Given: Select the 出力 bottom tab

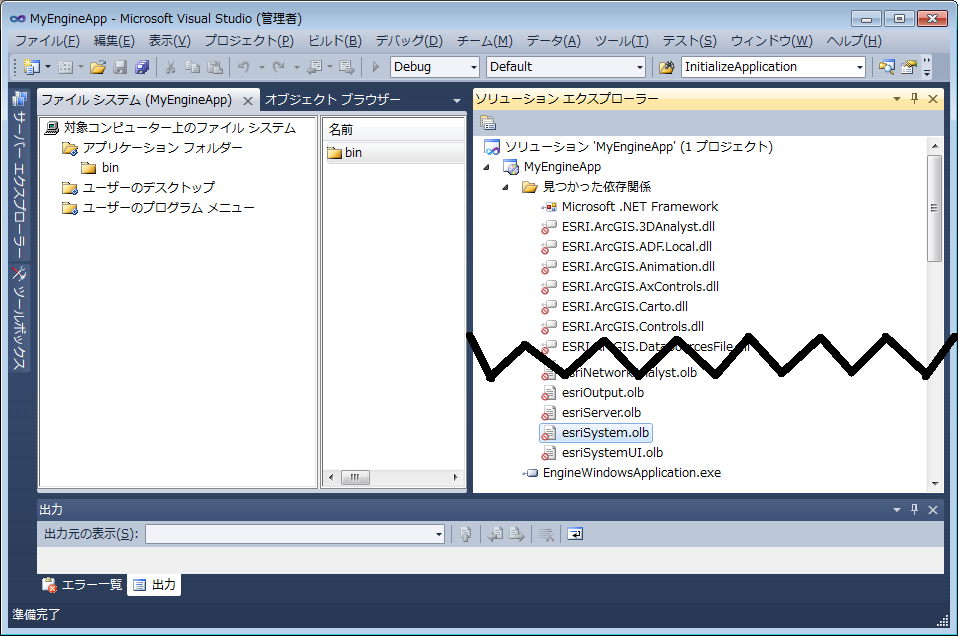Looking at the screenshot, I should pyautogui.click(x=155, y=585).
